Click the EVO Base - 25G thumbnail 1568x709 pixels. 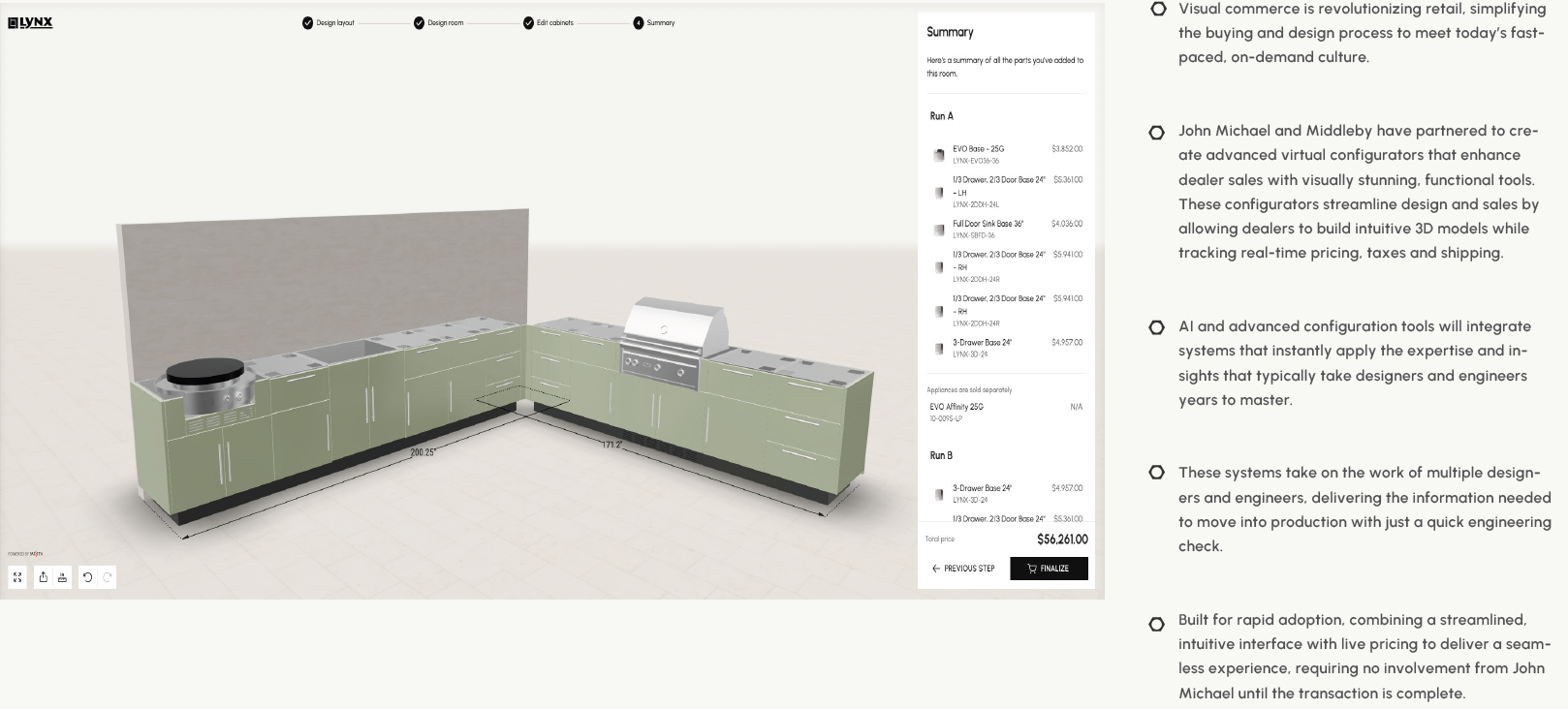pyautogui.click(x=939, y=155)
